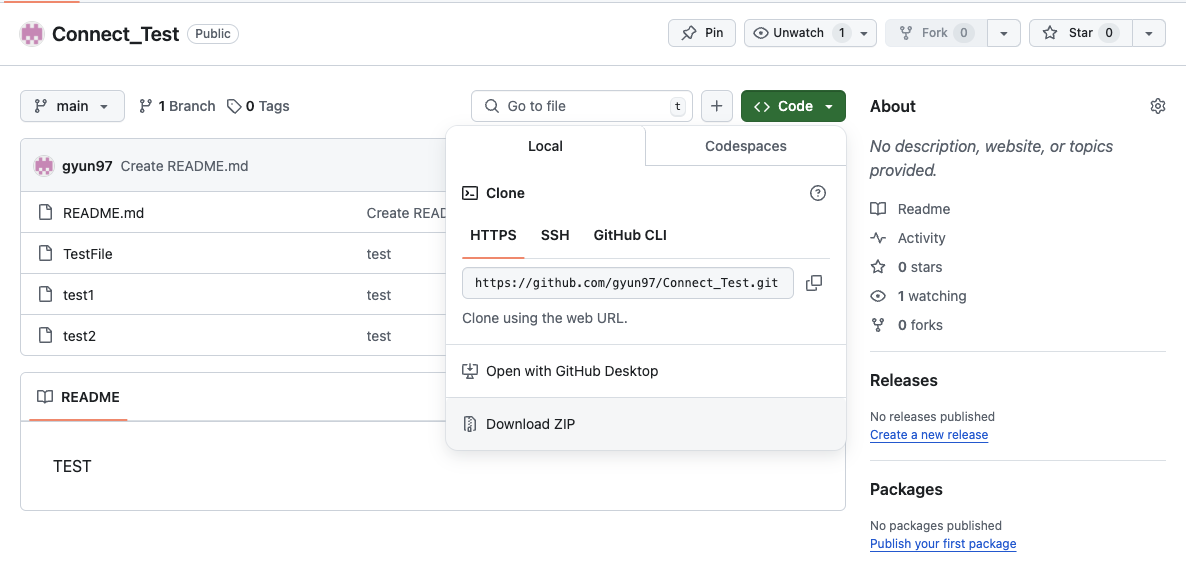
Task: Click the Fork button
Action: click(936, 33)
